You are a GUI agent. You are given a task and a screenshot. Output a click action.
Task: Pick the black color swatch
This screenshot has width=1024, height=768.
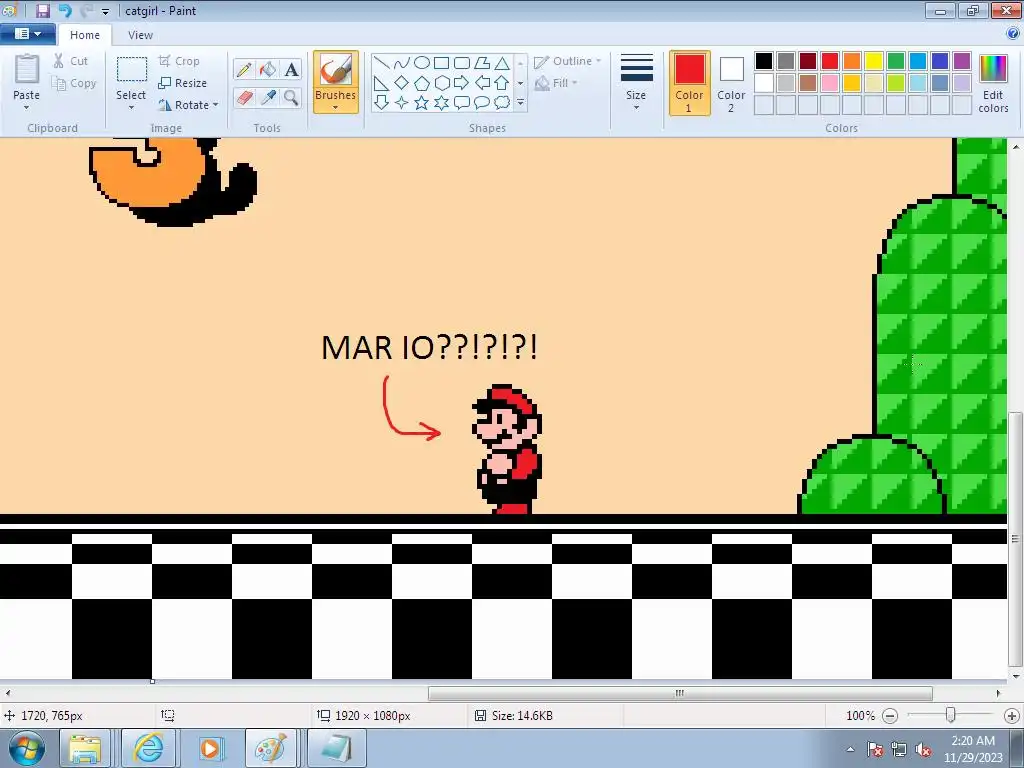[x=764, y=61]
